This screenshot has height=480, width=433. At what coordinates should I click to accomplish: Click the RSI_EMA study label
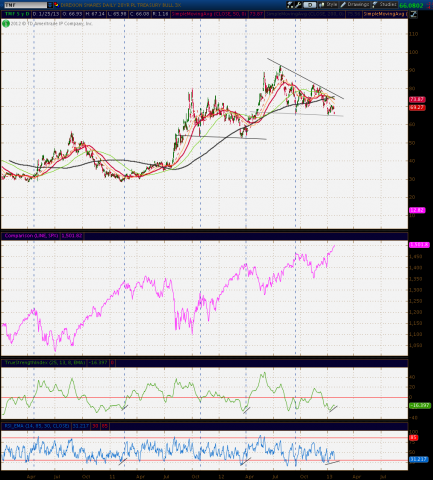(x=37, y=426)
